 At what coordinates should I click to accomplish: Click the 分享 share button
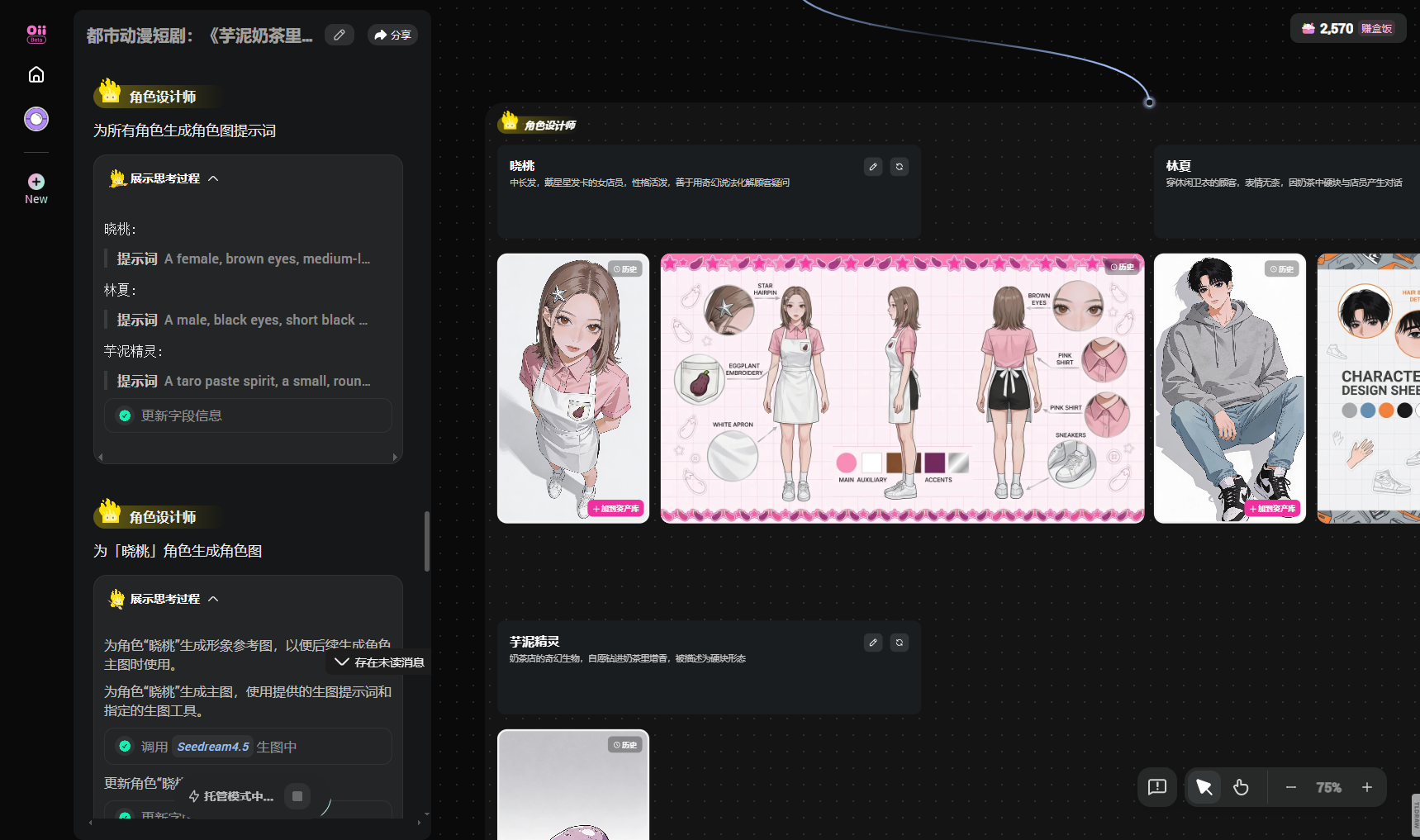[x=392, y=35]
